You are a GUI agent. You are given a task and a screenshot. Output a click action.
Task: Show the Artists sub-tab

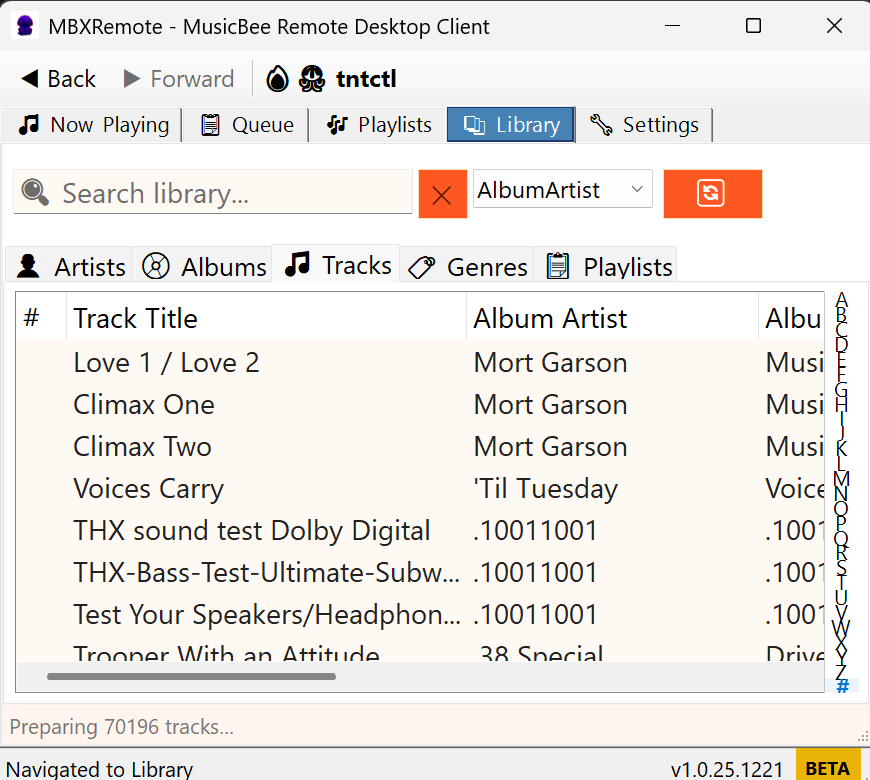(x=71, y=267)
